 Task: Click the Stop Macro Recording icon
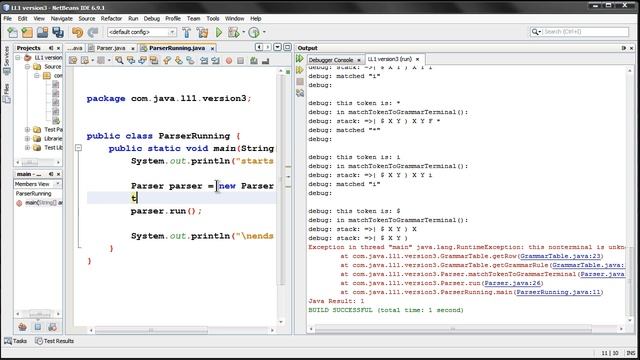tap(240, 60)
